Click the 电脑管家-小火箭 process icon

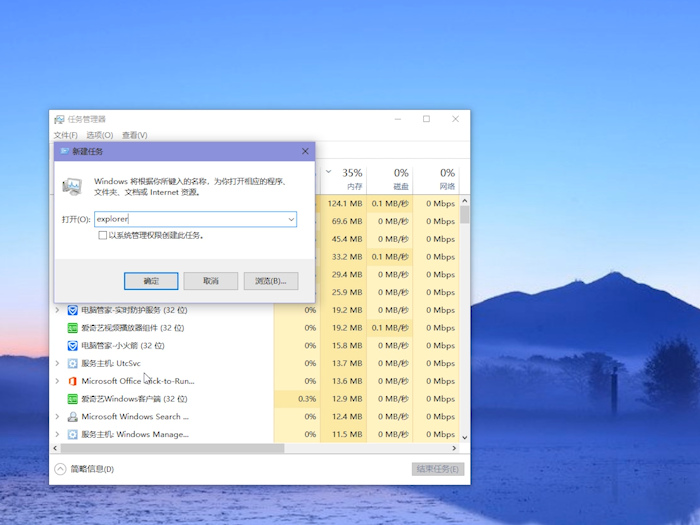point(72,346)
